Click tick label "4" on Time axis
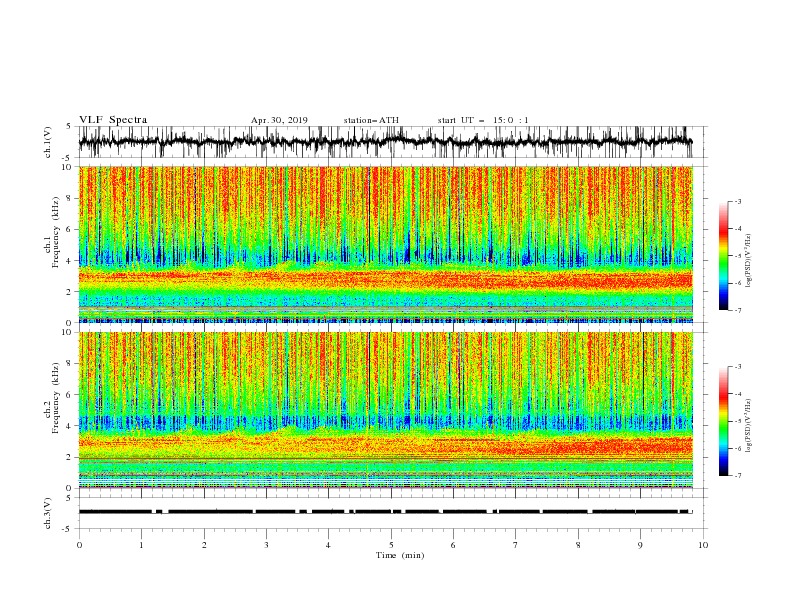This screenshot has height=612, width=792. click(329, 545)
